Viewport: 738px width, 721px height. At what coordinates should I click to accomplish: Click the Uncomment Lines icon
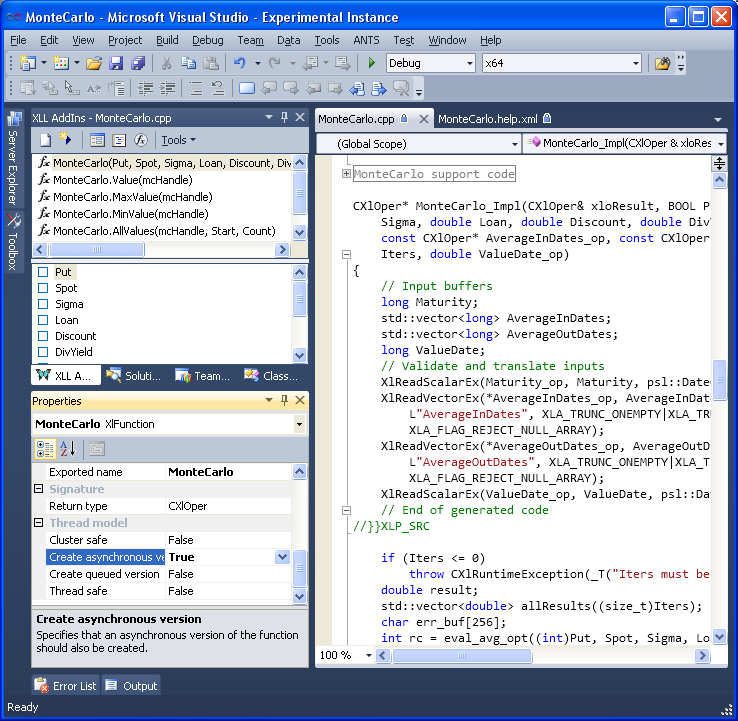pyautogui.click(x=217, y=88)
